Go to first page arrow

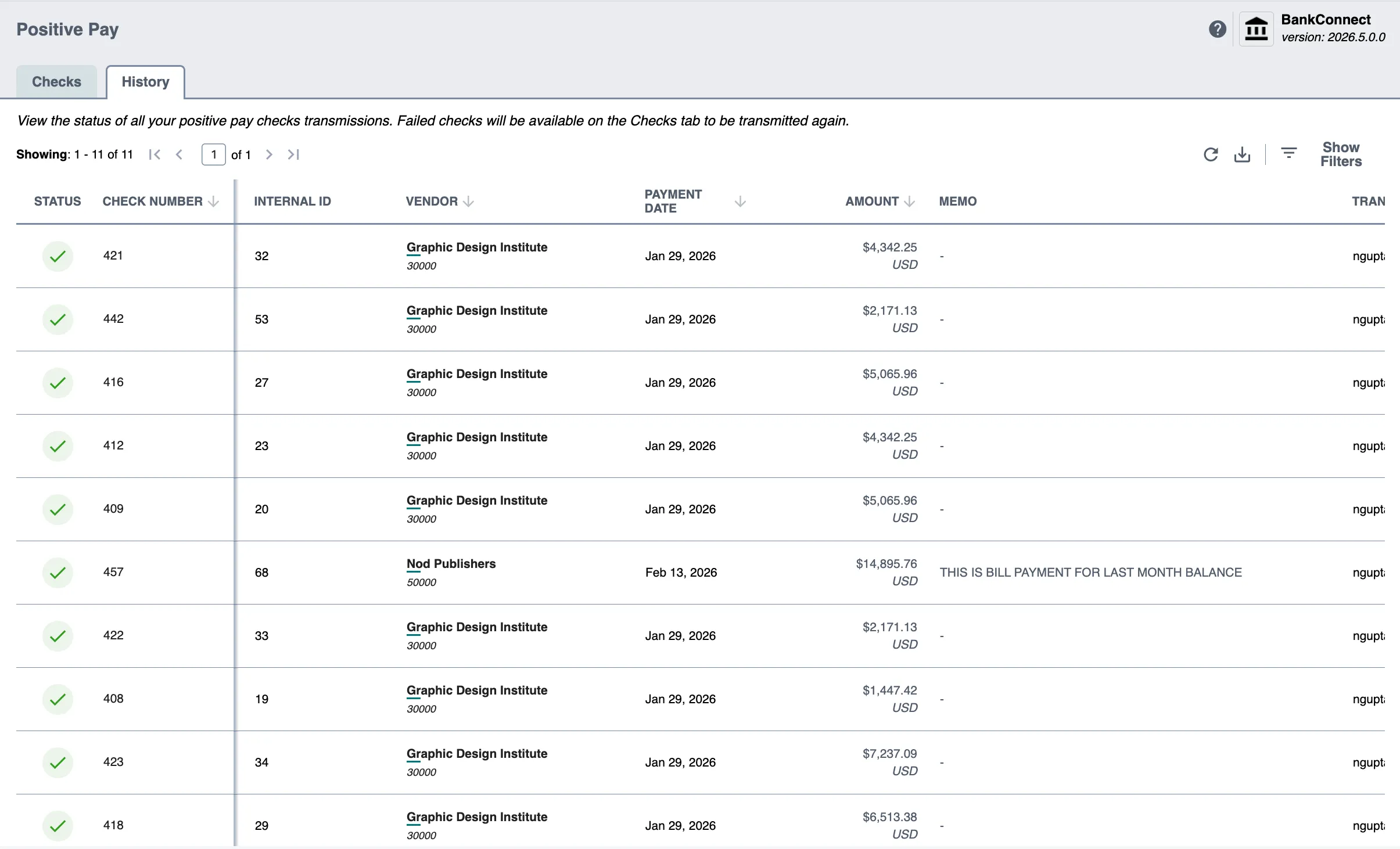pyautogui.click(x=155, y=154)
